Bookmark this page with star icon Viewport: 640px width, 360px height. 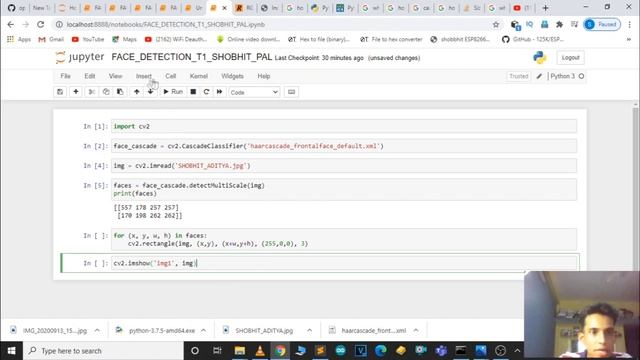(496, 24)
